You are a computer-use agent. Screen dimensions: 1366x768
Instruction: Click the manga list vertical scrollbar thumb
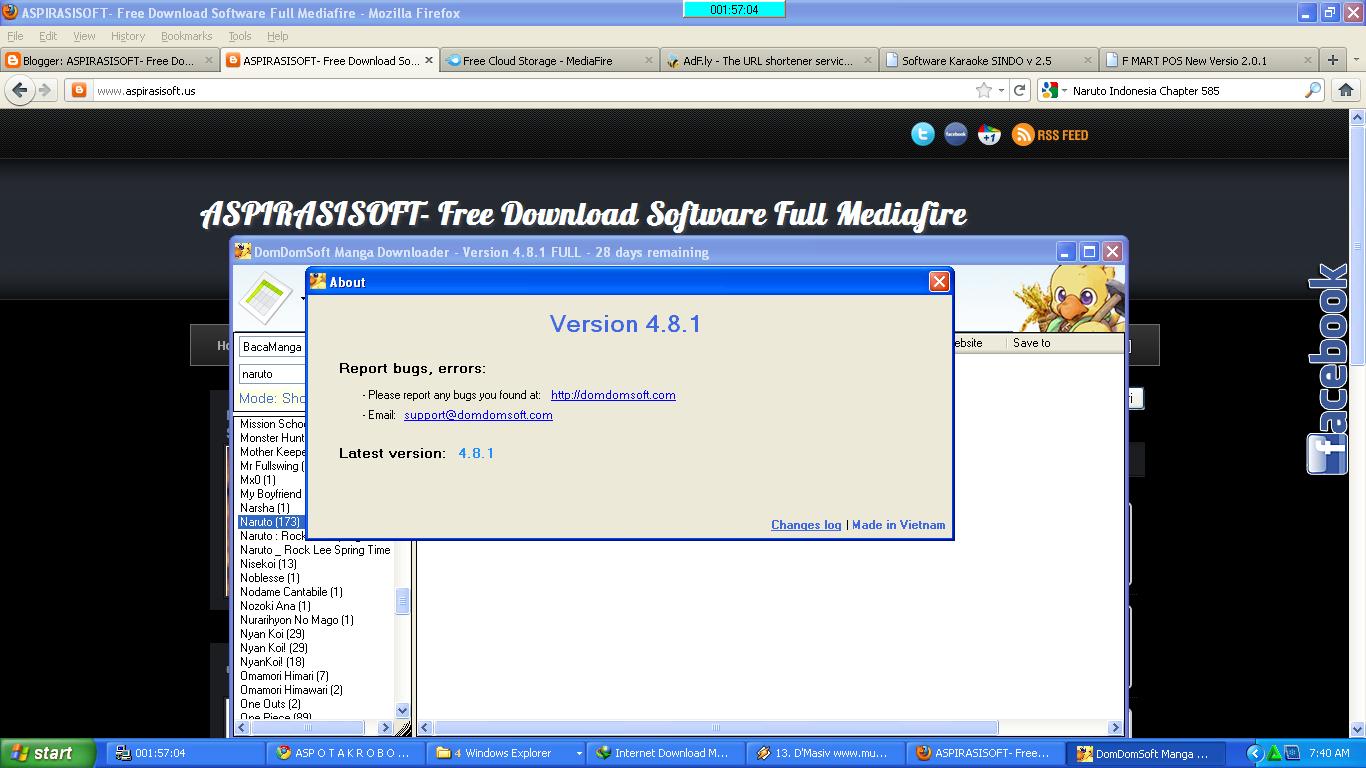[403, 601]
